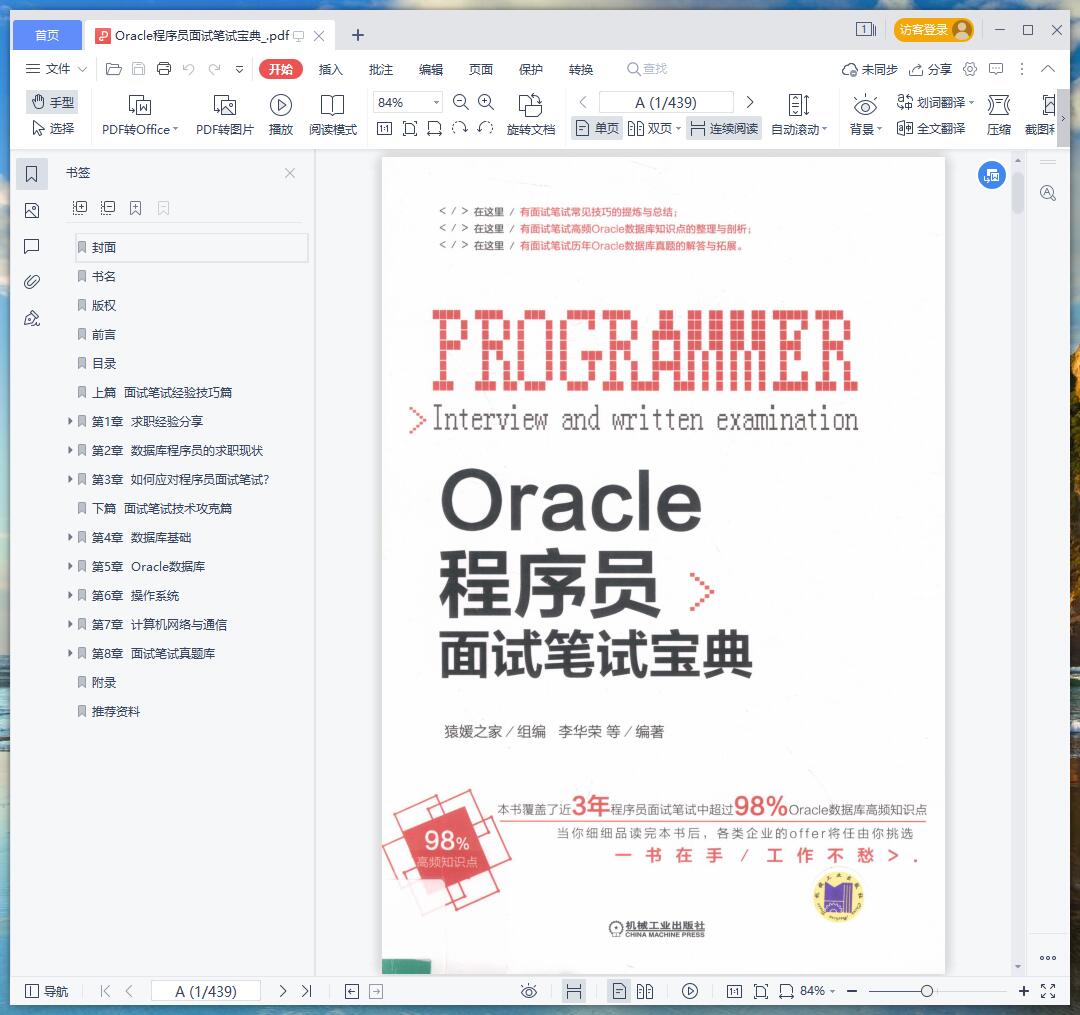Toggle eye-protection mode in the status bar
Viewport: 1080px width, 1015px height.
coord(529,991)
